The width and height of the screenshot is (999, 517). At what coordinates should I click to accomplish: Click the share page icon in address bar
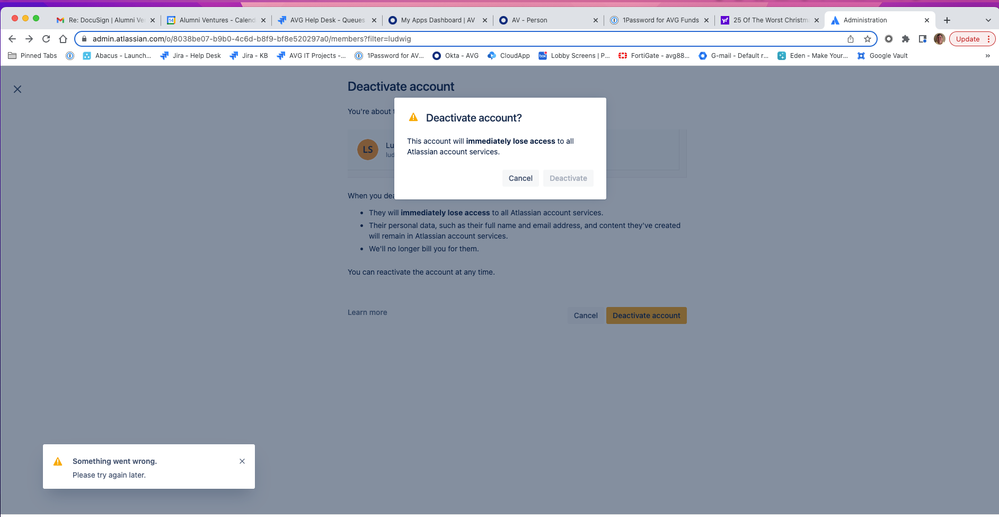[x=851, y=39]
